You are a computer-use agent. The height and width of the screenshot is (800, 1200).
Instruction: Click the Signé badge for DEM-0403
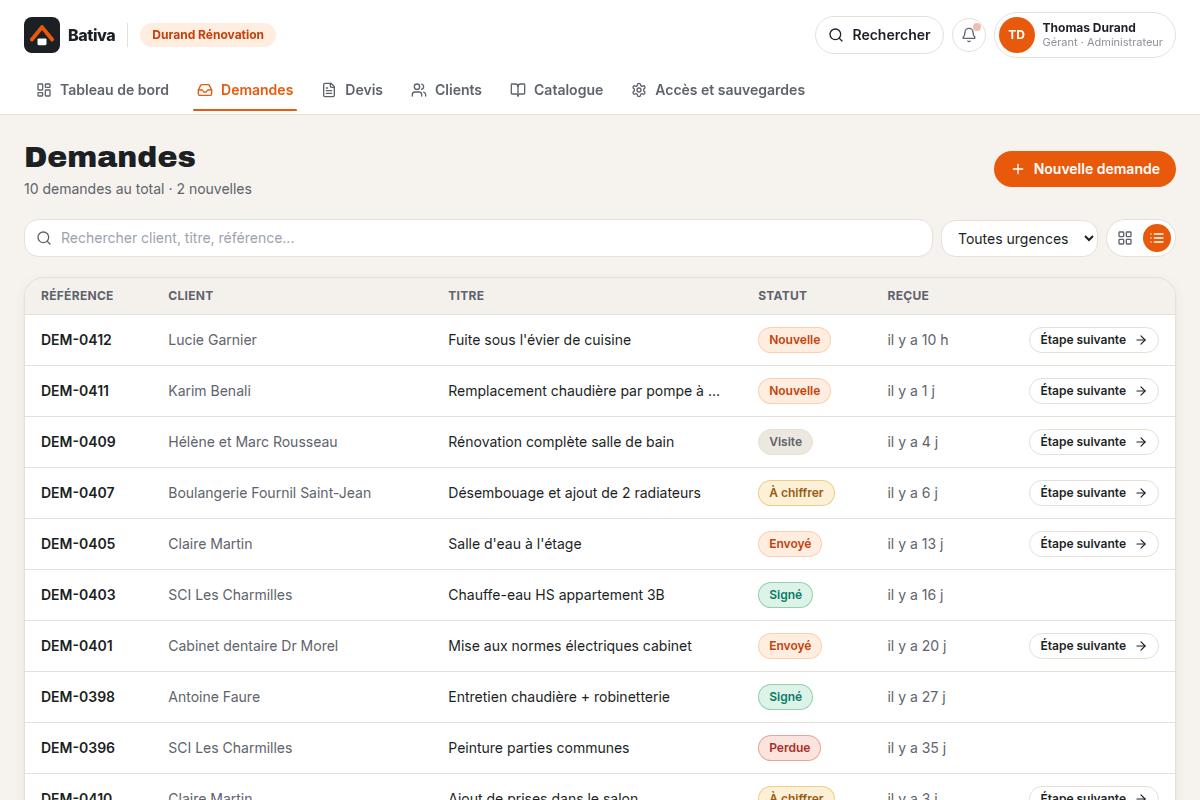coord(786,595)
